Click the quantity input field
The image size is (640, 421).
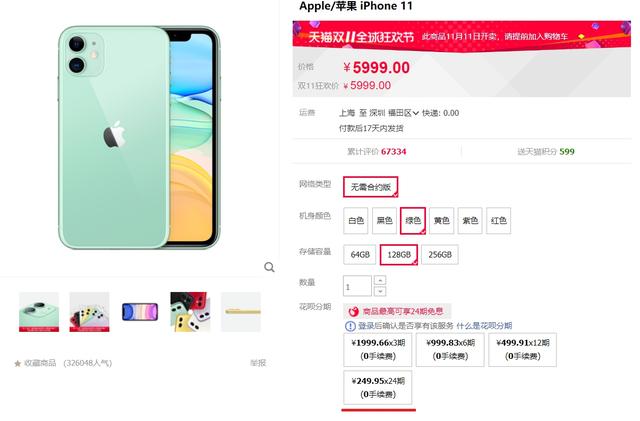point(358,286)
